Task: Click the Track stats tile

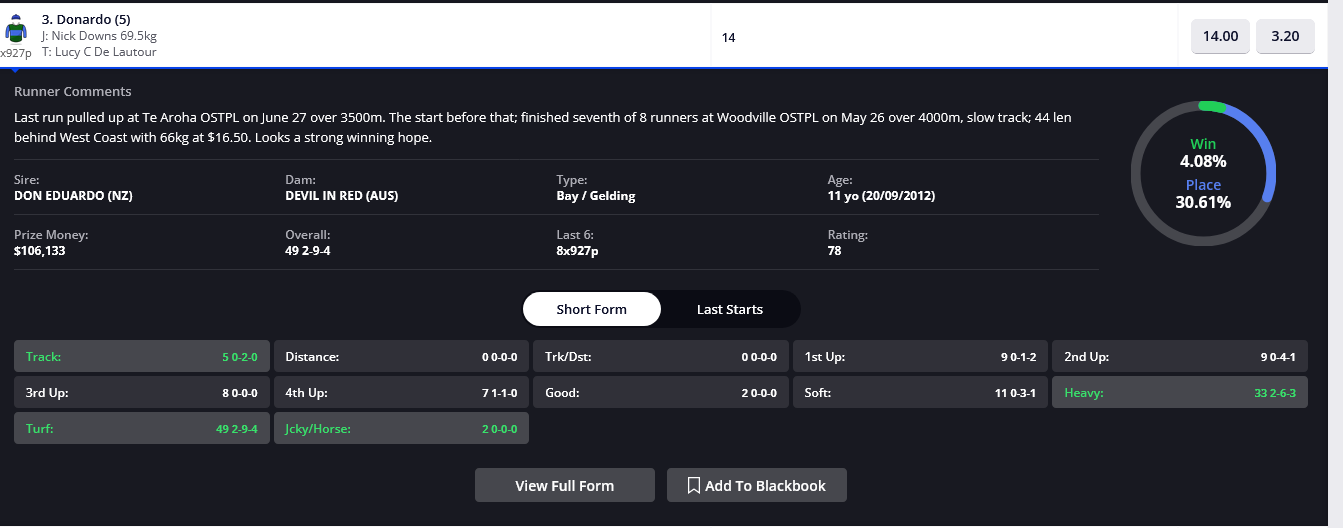Action: pyautogui.click(x=142, y=357)
